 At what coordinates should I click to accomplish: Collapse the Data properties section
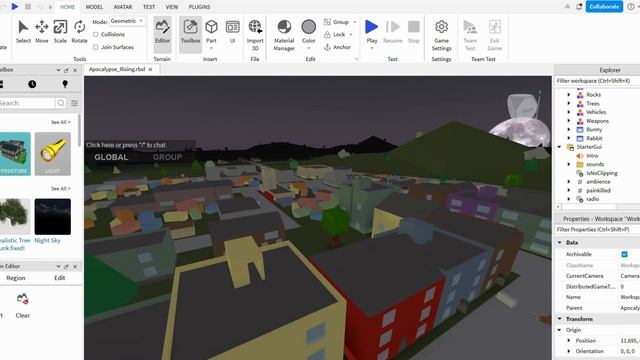click(560, 242)
